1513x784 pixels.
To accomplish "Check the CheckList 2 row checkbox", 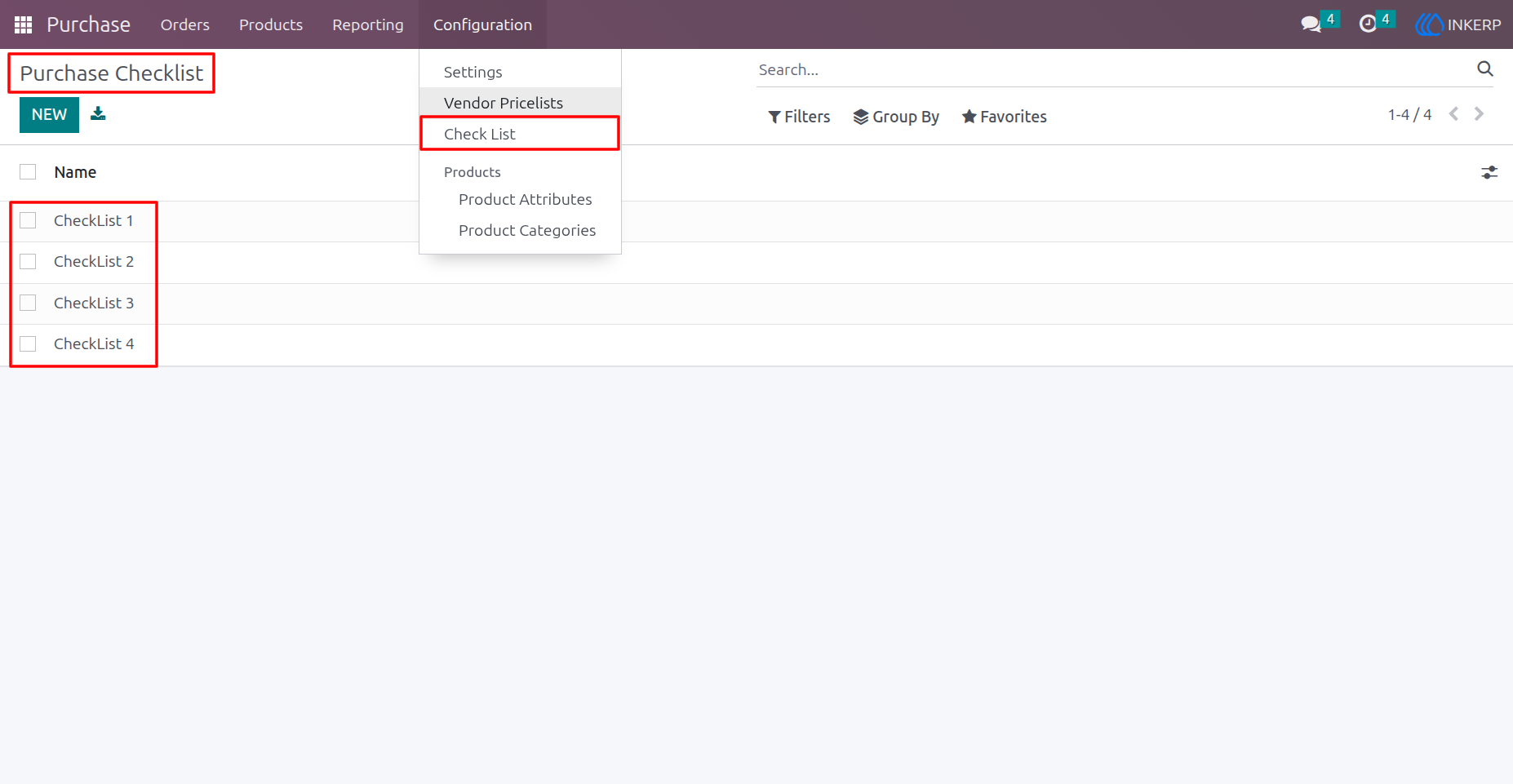I will pyautogui.click(x=28, y=261).
